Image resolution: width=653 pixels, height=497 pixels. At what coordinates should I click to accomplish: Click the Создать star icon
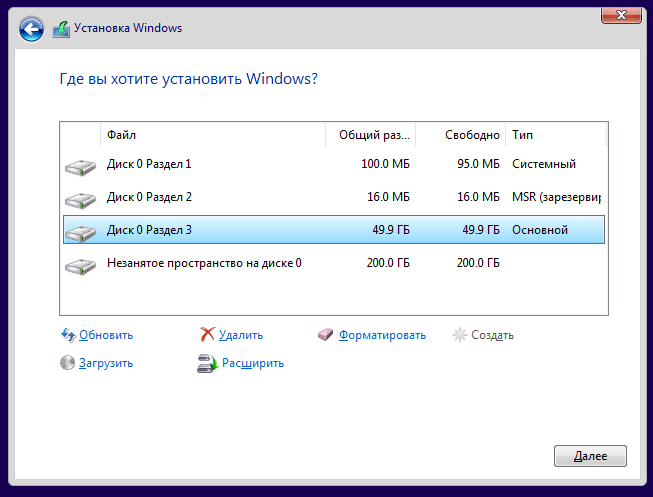459,335
